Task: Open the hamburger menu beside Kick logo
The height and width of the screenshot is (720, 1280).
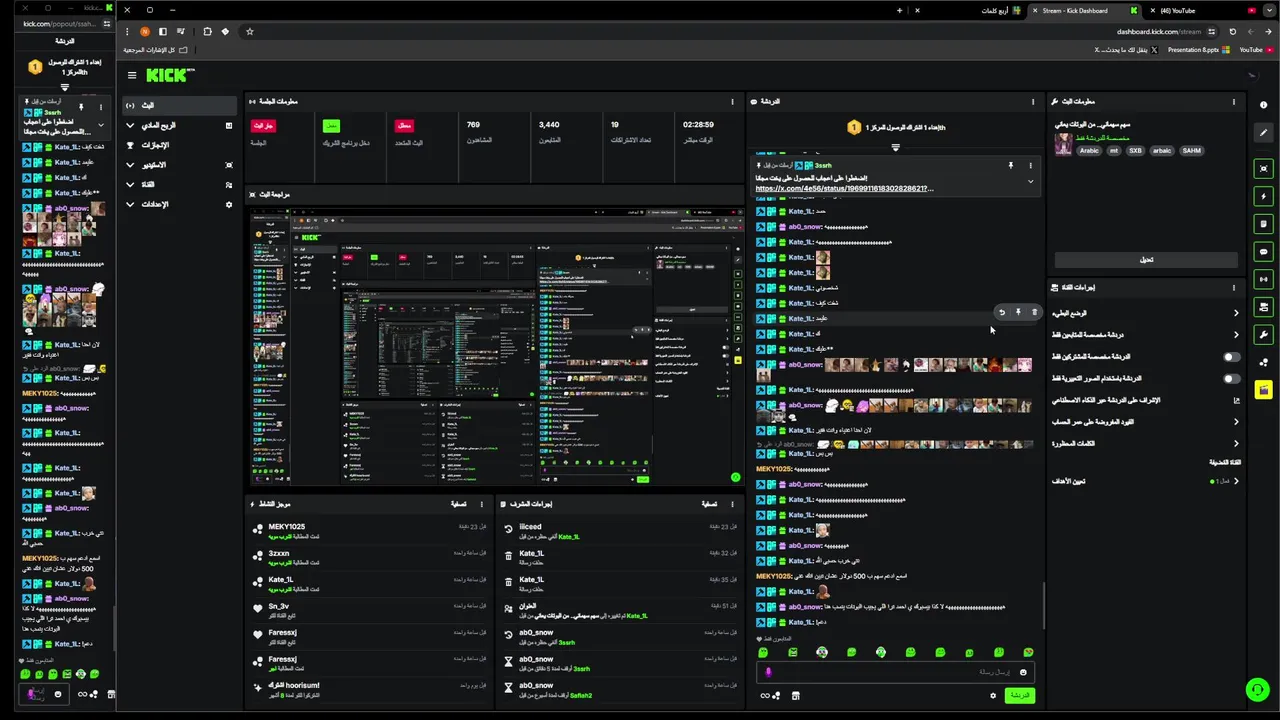Action: (131, 75)
